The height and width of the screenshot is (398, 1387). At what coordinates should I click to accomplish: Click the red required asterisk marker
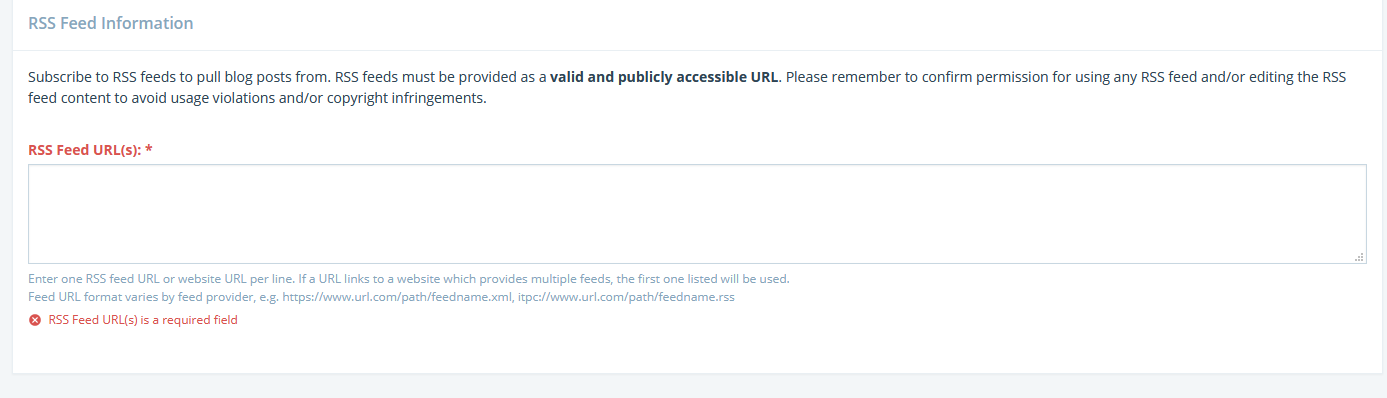point(148,150)
